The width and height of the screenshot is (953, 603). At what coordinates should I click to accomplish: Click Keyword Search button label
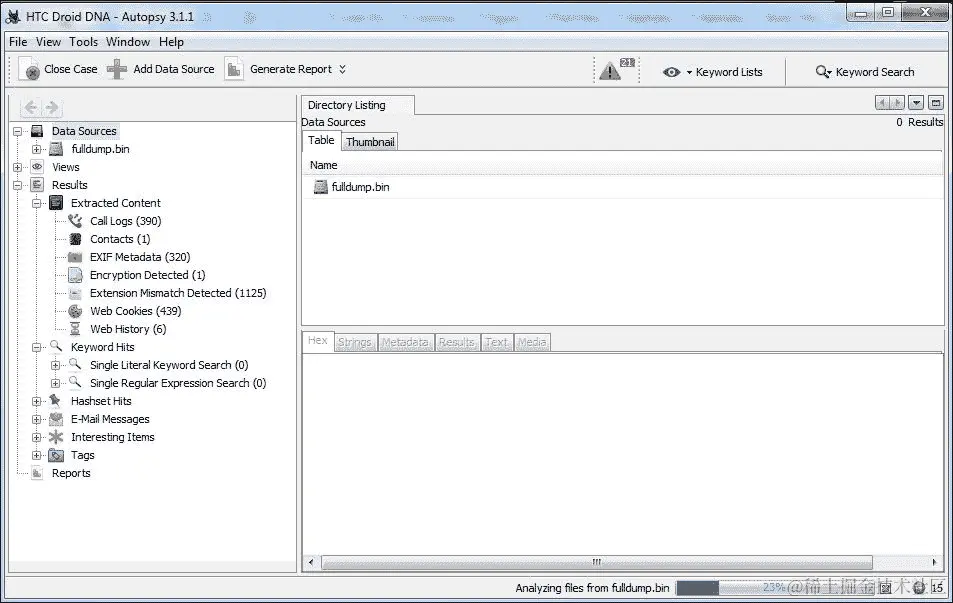[x=875, y=72]
